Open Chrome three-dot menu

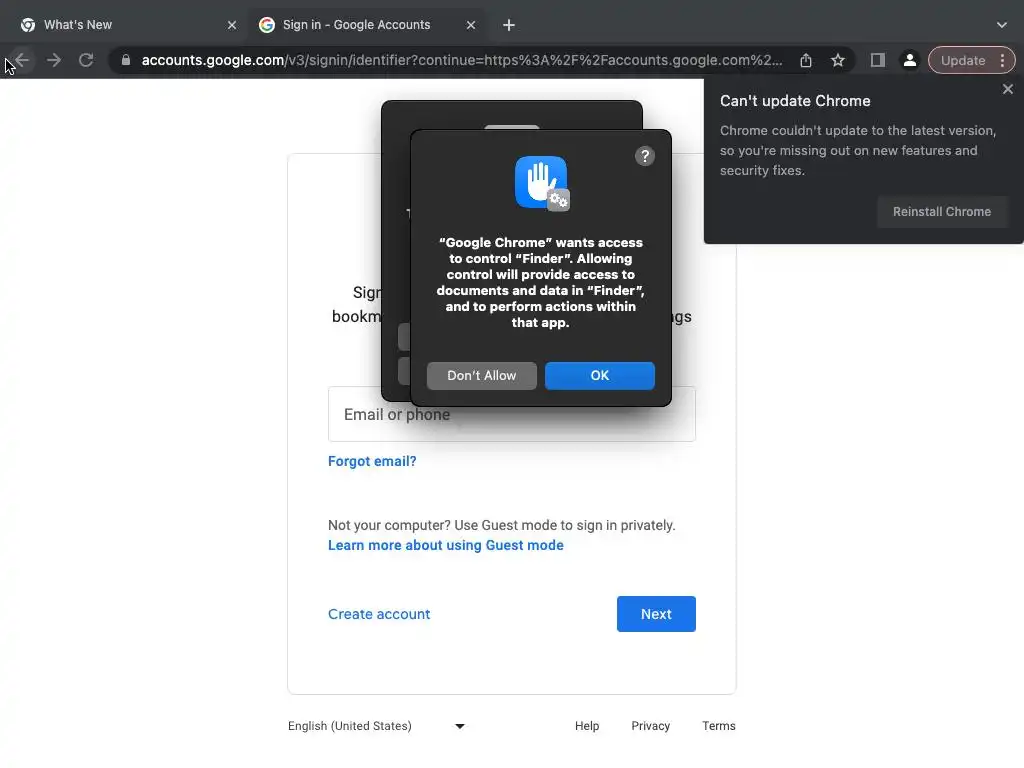[x=1002, y=61]
